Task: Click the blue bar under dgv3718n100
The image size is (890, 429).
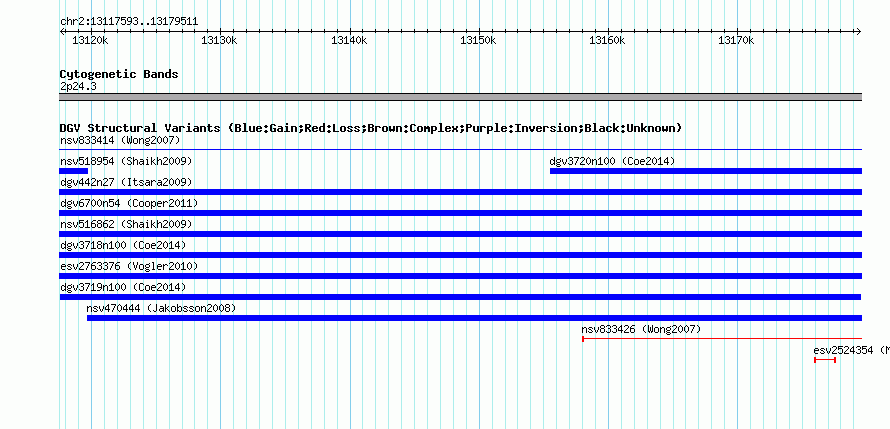Action: (x=460, y=255)
